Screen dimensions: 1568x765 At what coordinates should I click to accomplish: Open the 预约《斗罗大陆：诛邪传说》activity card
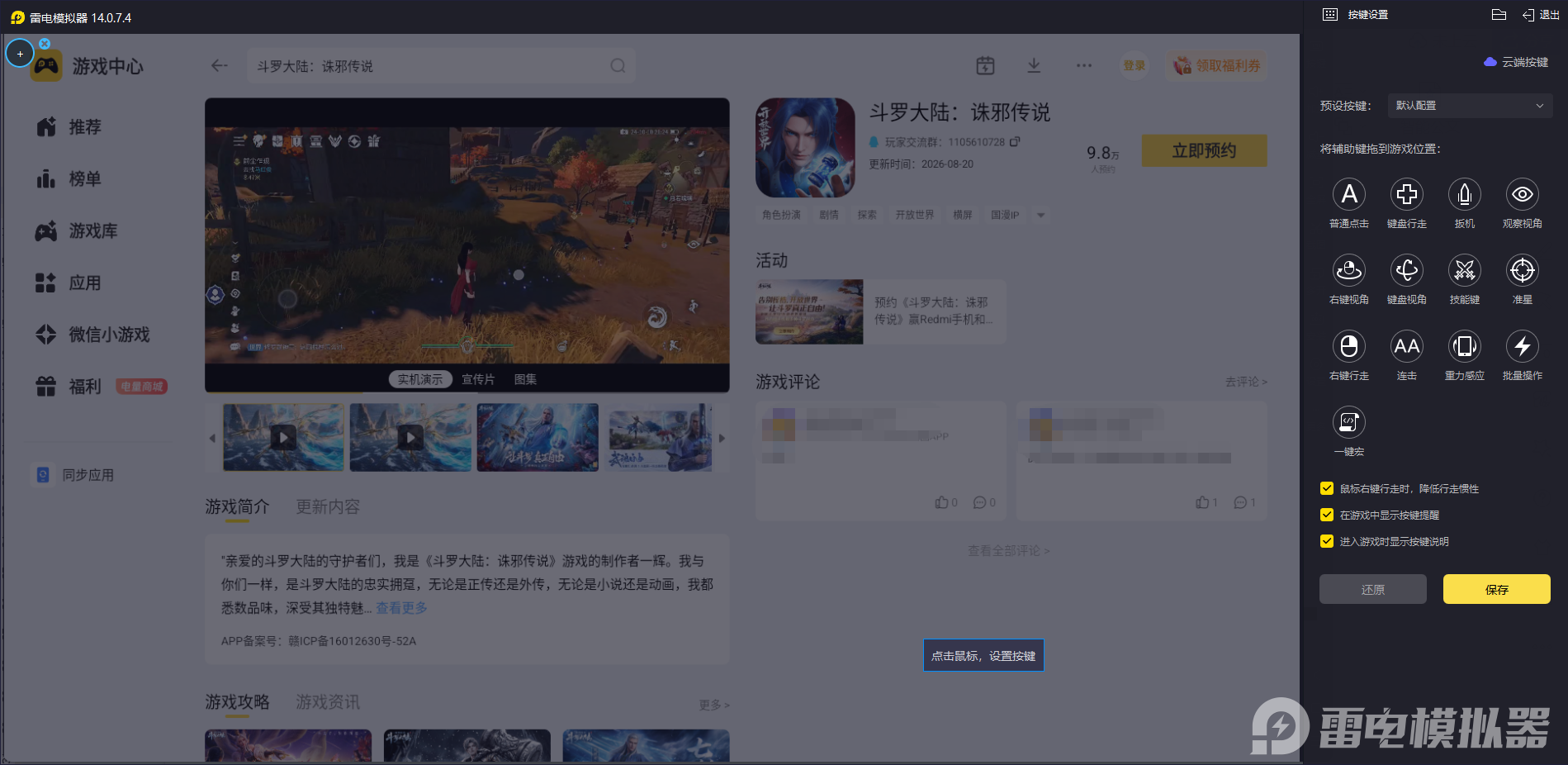click(880, 311)
